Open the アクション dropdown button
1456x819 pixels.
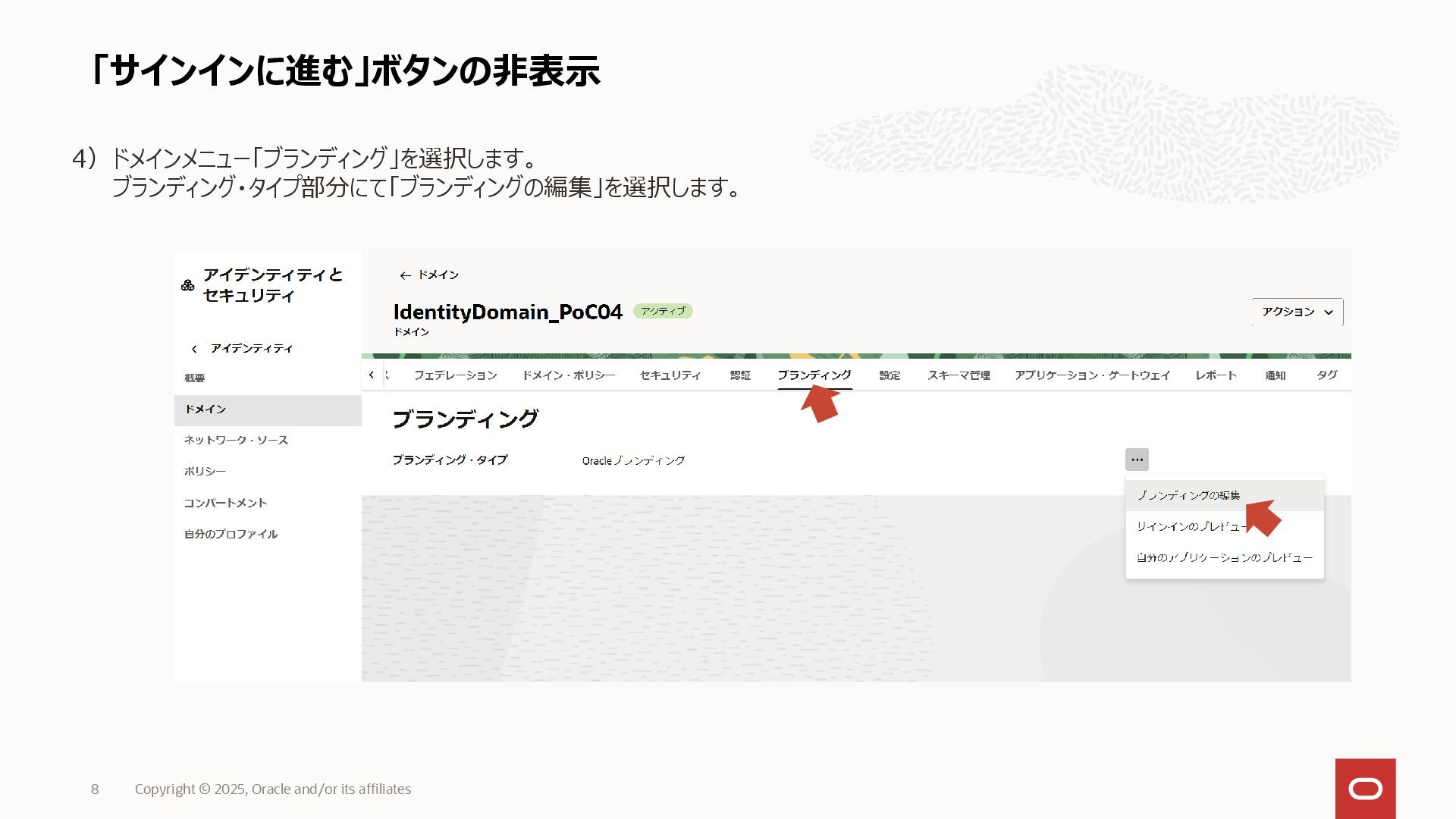tap(1298, 312)
